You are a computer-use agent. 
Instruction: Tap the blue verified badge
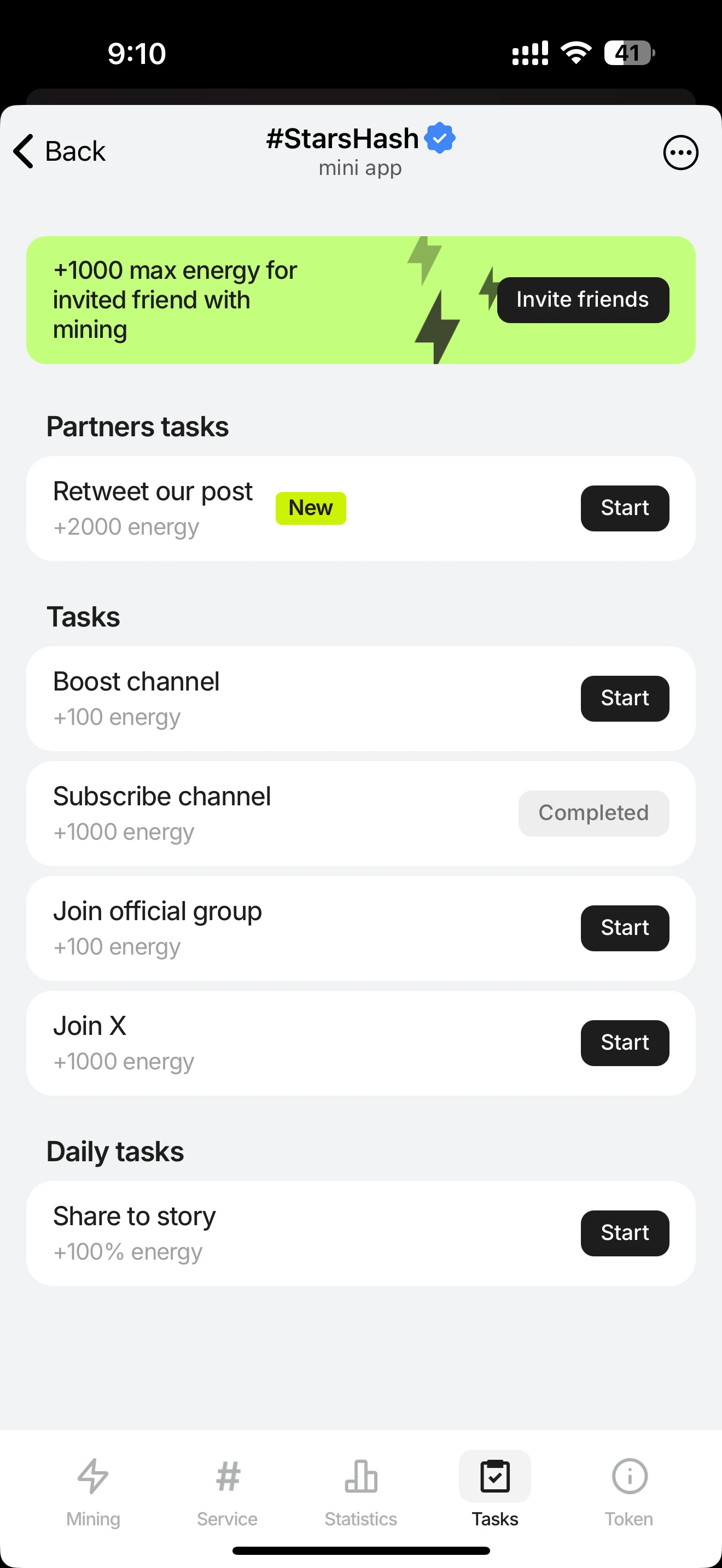pos(440,138)
